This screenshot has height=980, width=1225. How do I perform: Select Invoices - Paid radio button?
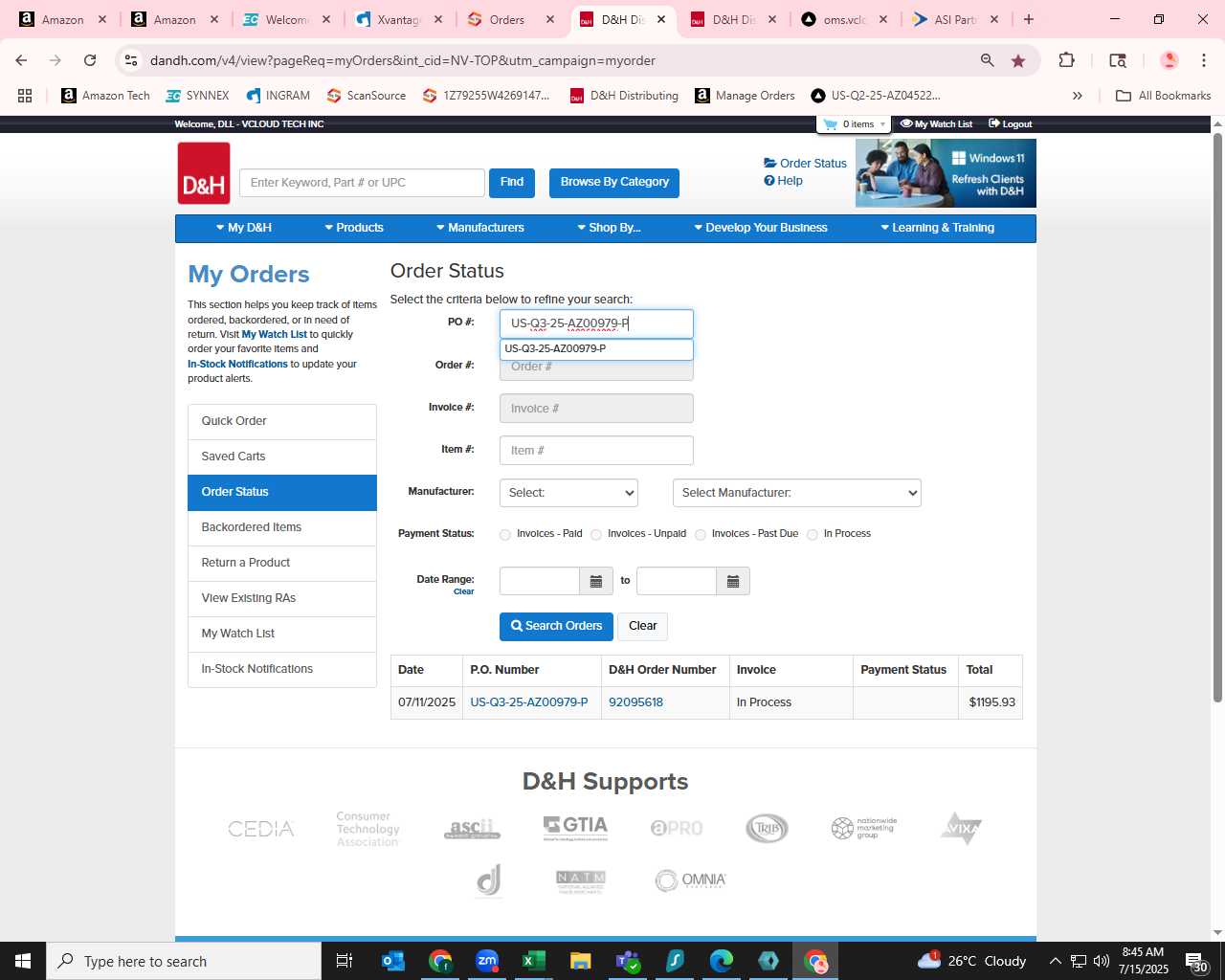tap(505, 534)
